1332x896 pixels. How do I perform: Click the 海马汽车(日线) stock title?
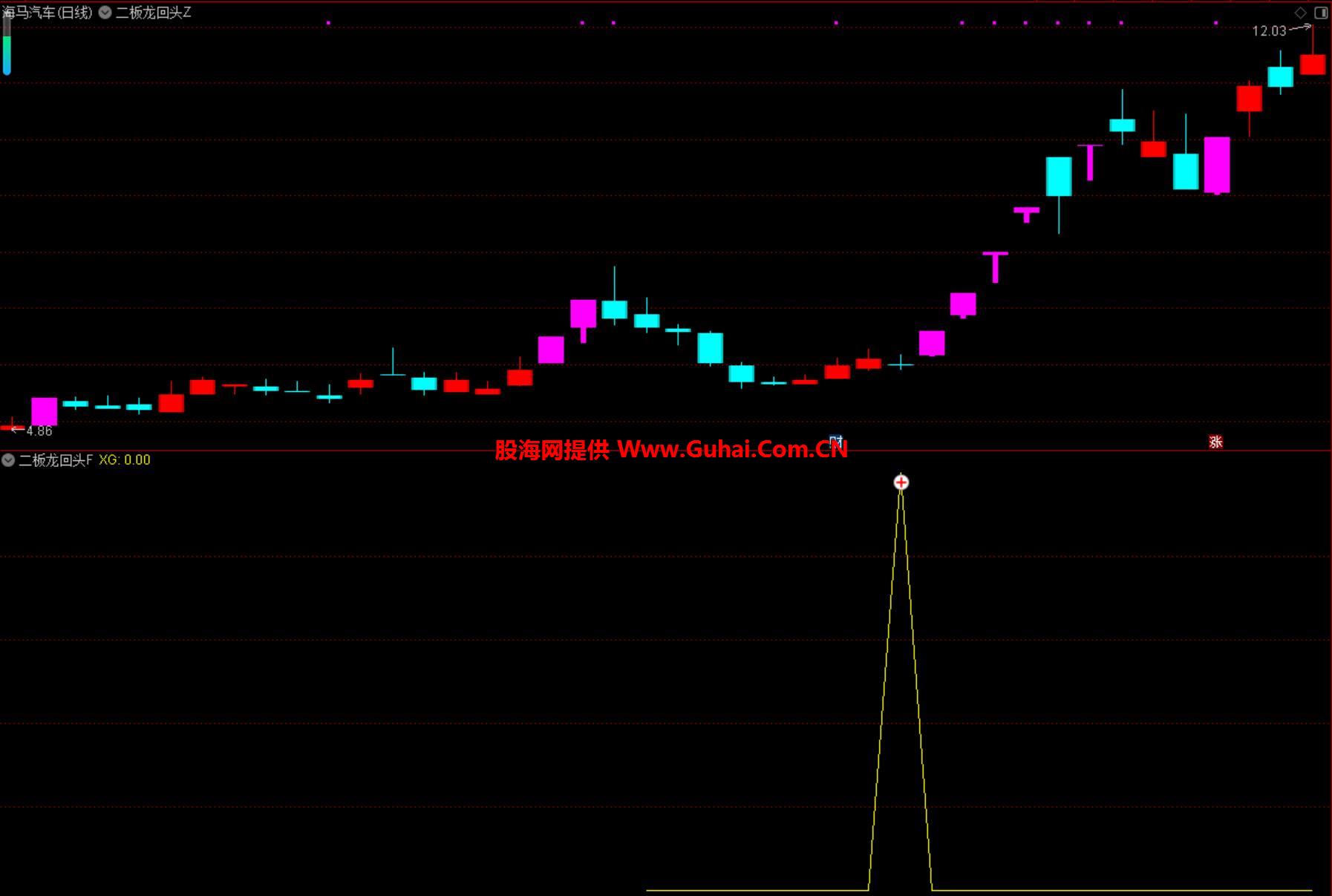click(x=48, y=13)
